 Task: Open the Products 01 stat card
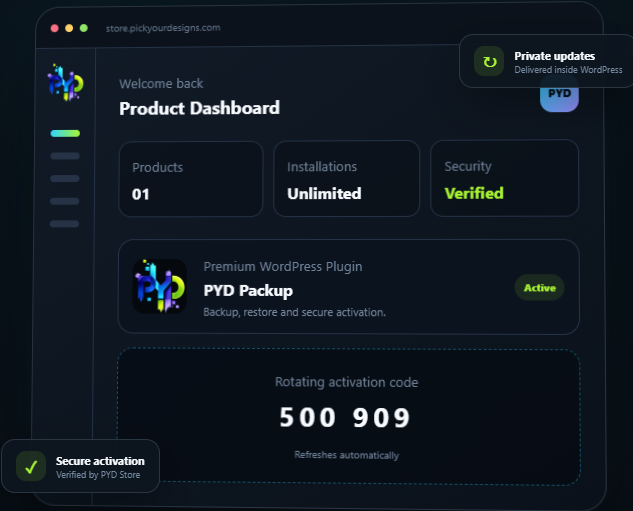click(191, 179)
